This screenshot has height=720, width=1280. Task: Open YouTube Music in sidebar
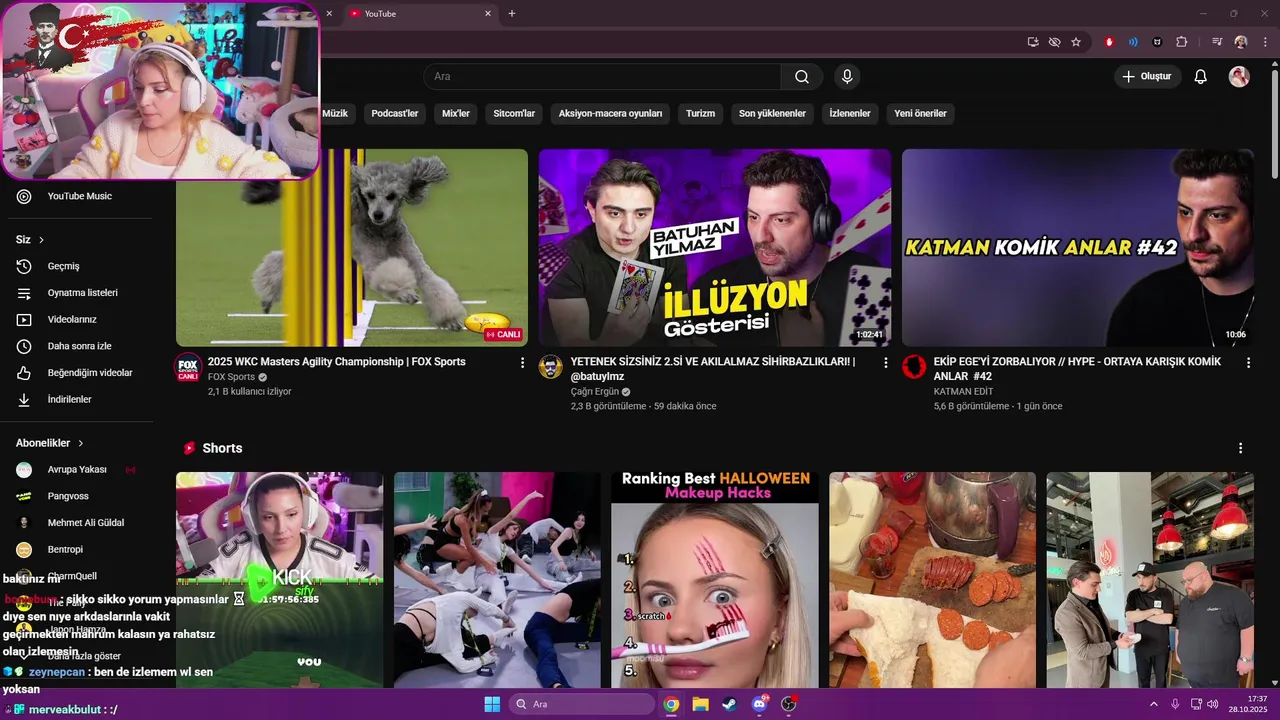click(78, 196)
